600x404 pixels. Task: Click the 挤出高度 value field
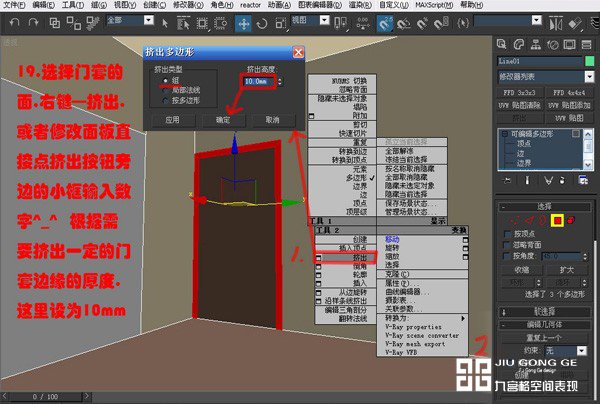tap(259, 81)
